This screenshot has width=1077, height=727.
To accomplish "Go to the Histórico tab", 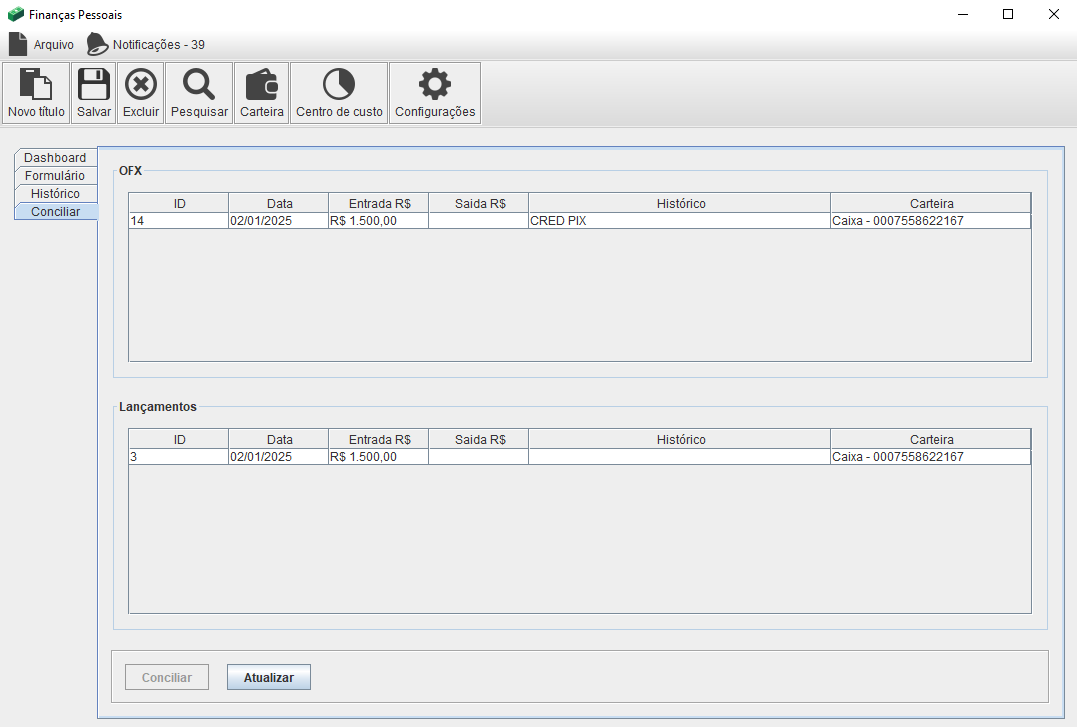I will point(55,194).
